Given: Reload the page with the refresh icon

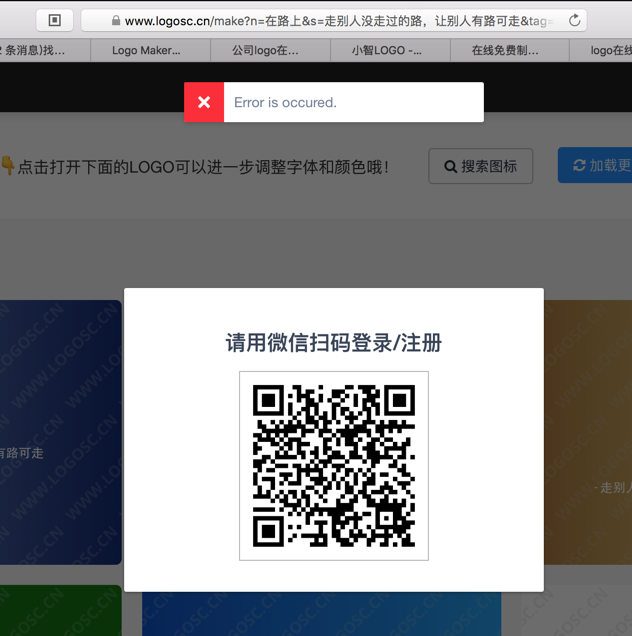Looking at the screenshot, I should click(x=574, y=20).
